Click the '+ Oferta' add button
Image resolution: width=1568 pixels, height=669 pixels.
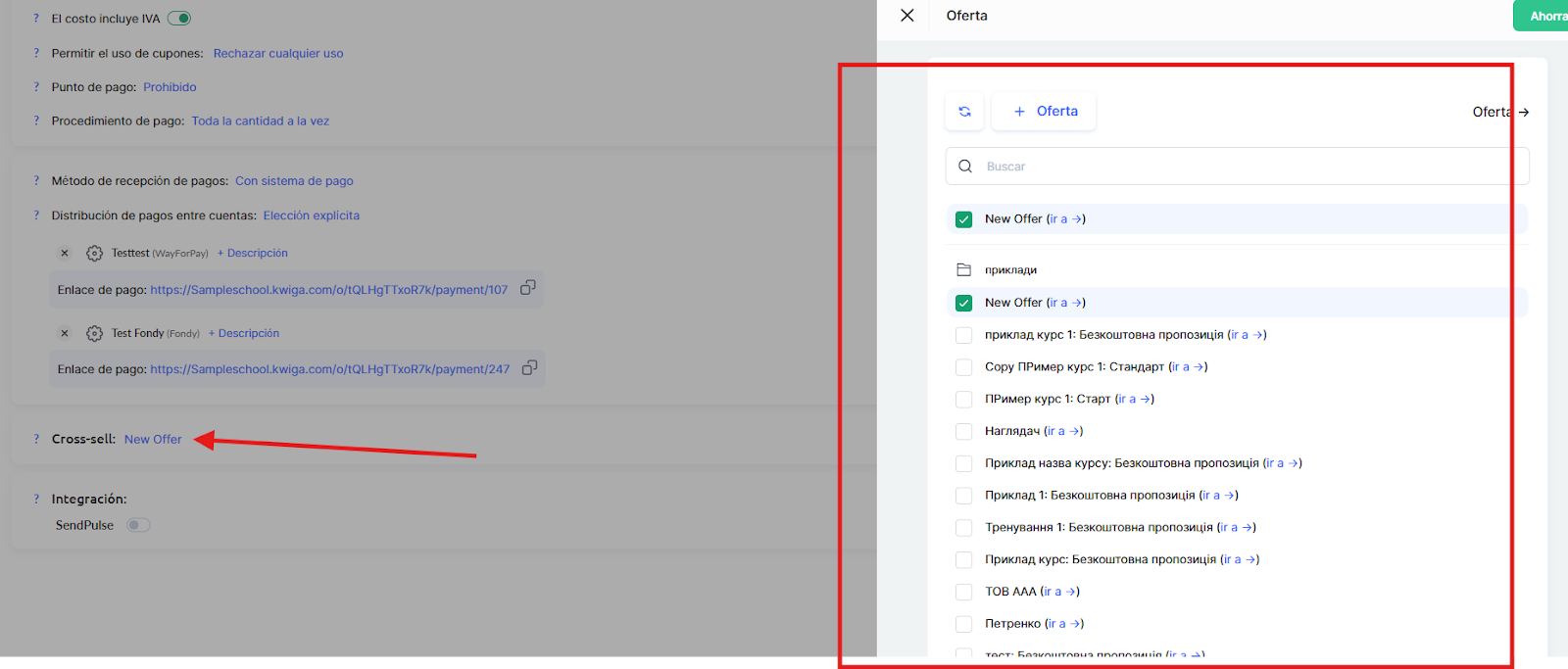pyautogui.click(x=1045, y=112)
